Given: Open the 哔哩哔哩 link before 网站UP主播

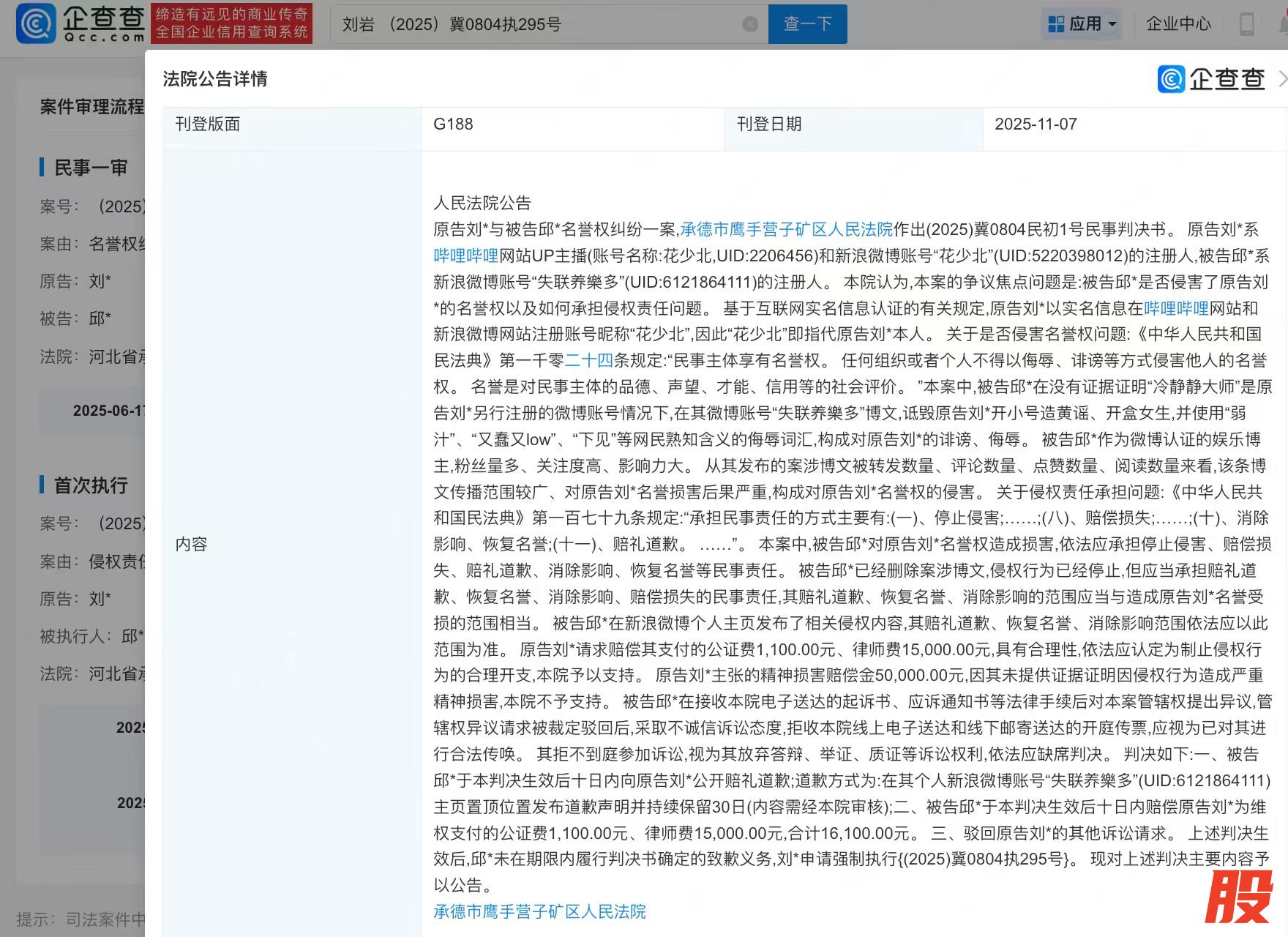Looking at the screenshot, I should click(465, 255).
